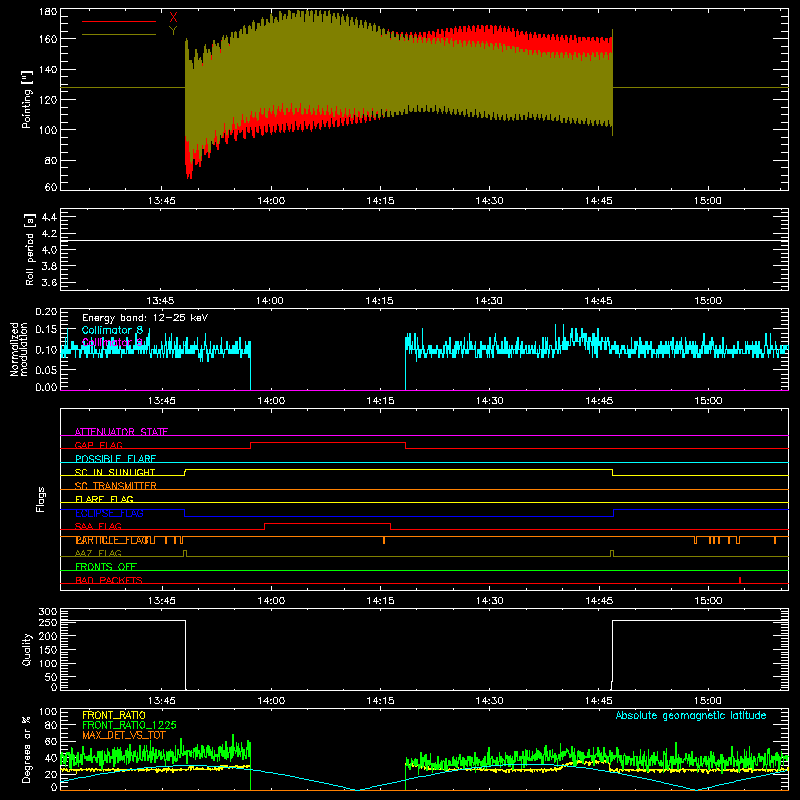Click the 13:45 time label under Pointing plot
Image resolution: width=800 pixels, height=800 pixels.
[162, 201]
